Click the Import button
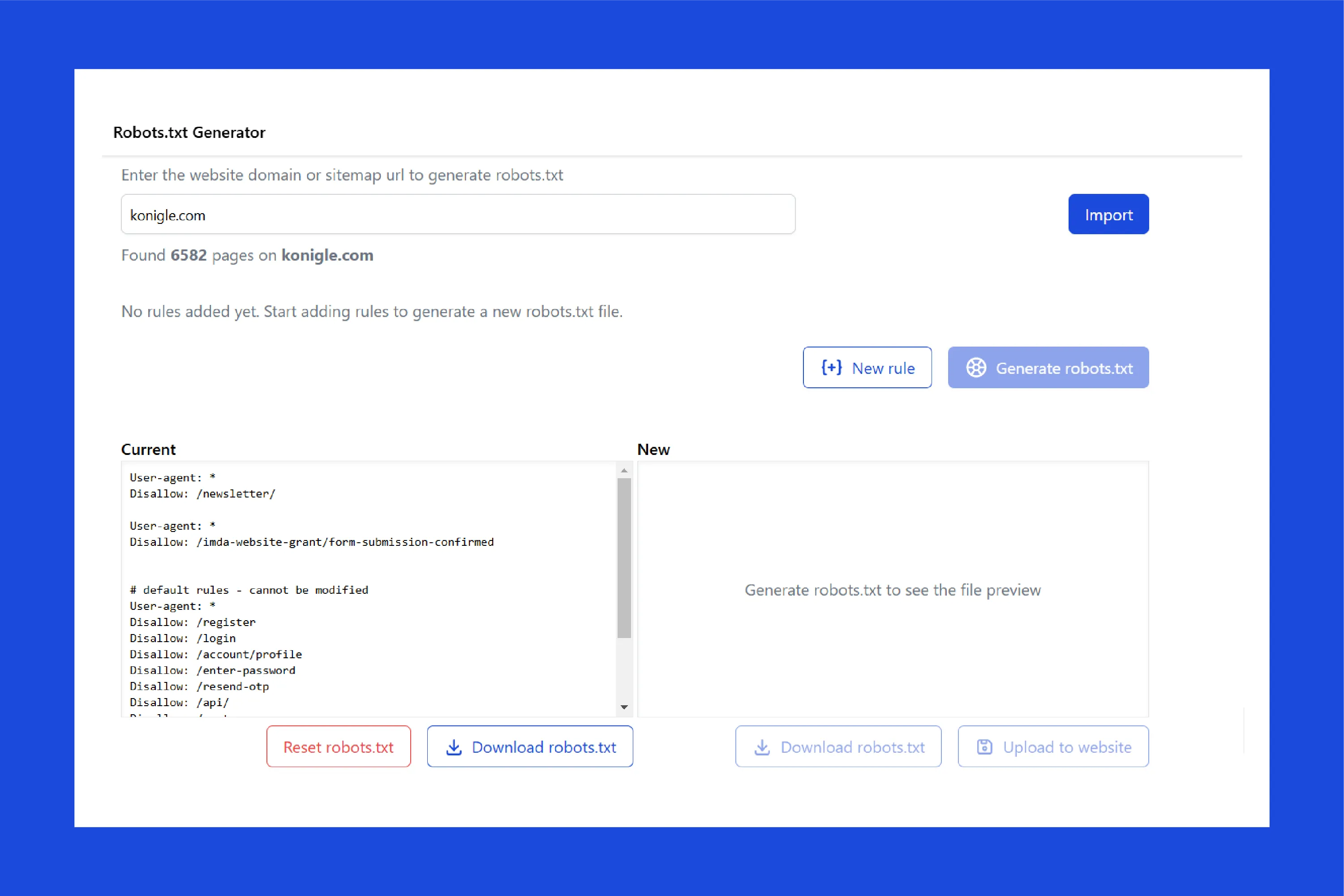 click(1108, 214)
